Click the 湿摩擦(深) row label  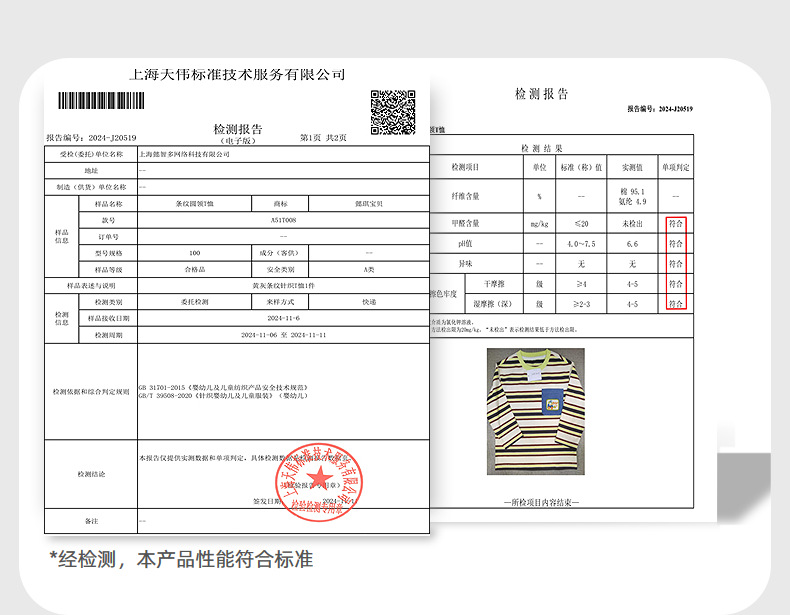tap(493, 304)
